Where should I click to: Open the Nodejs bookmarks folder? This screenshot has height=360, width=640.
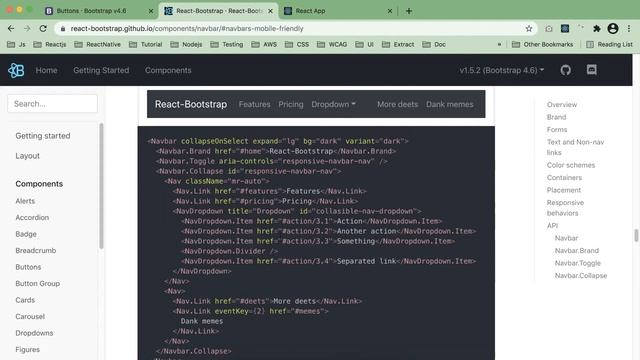186,44
